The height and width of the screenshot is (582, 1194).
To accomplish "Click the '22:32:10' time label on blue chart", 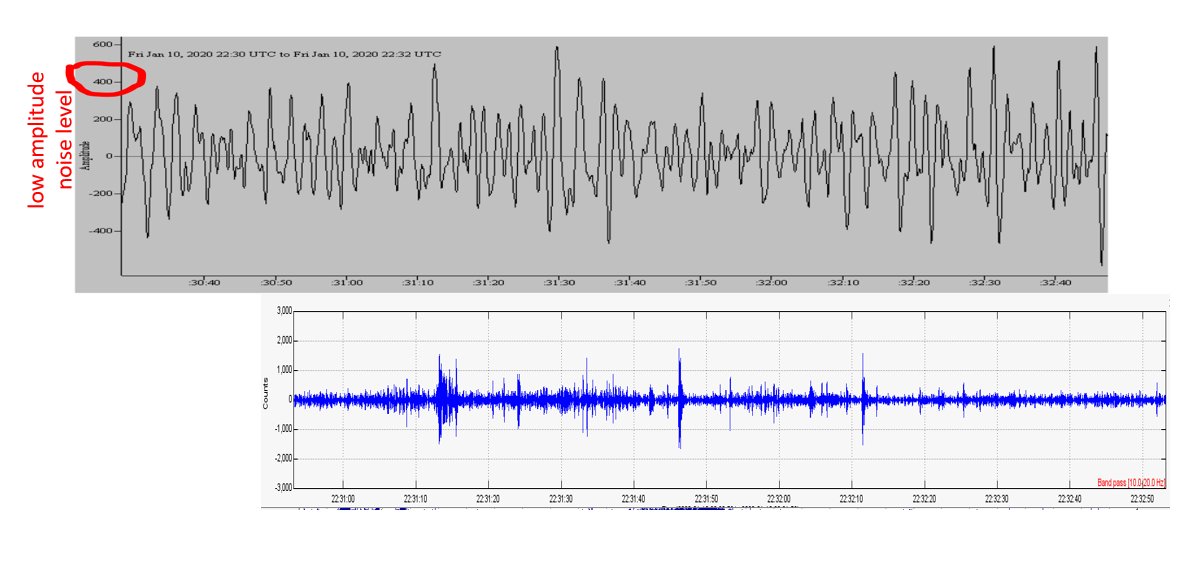I will pos(852,499).
